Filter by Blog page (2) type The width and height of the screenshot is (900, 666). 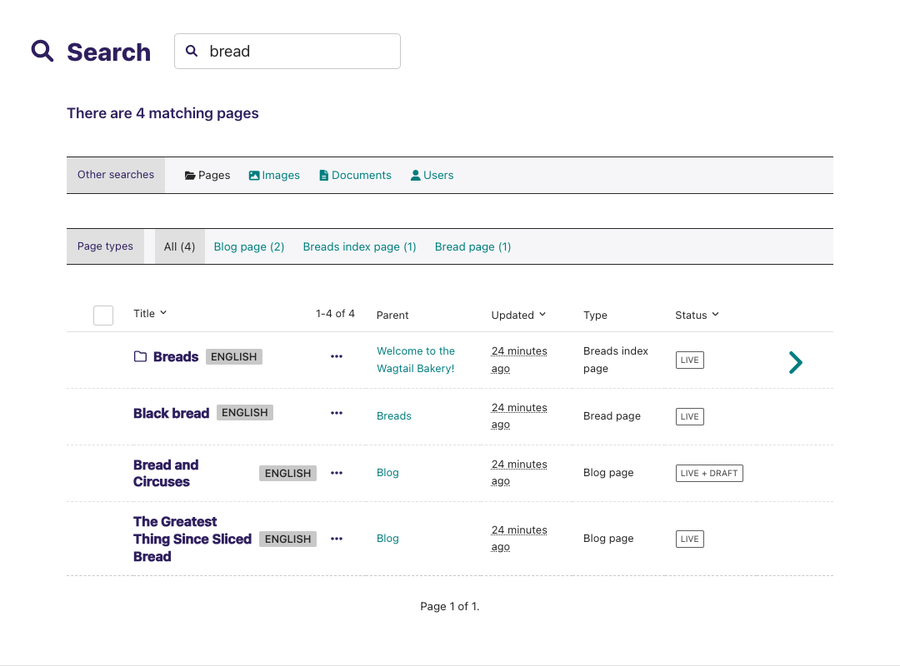[249, 247]
